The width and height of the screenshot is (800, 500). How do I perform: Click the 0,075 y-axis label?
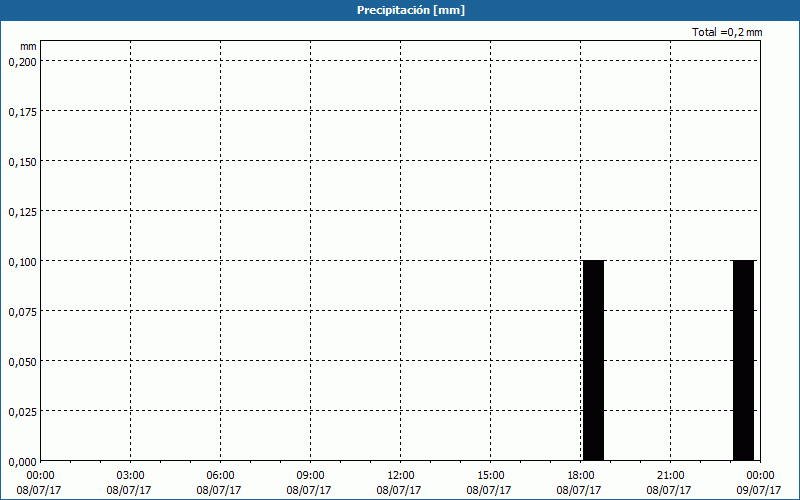point(22,312)
